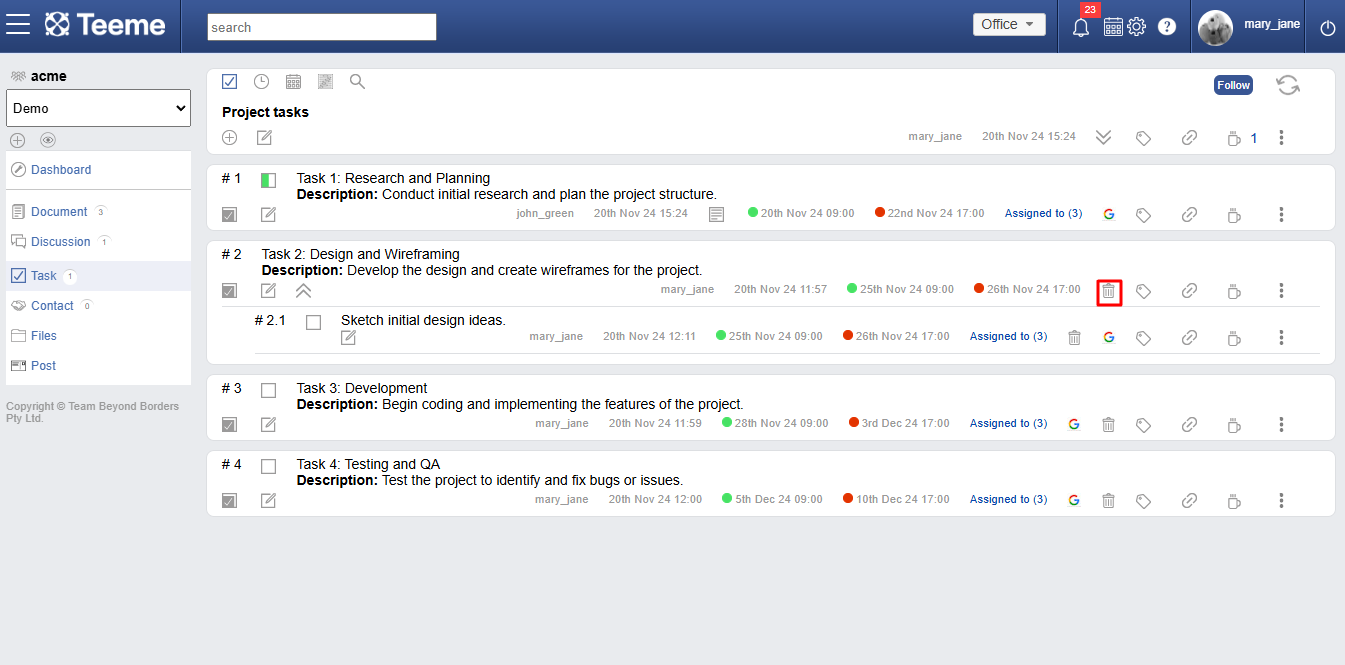This screenshot has height=665, width=1345.
Task: Open the Demo workspace dropdown
Action: pos(98,108)
